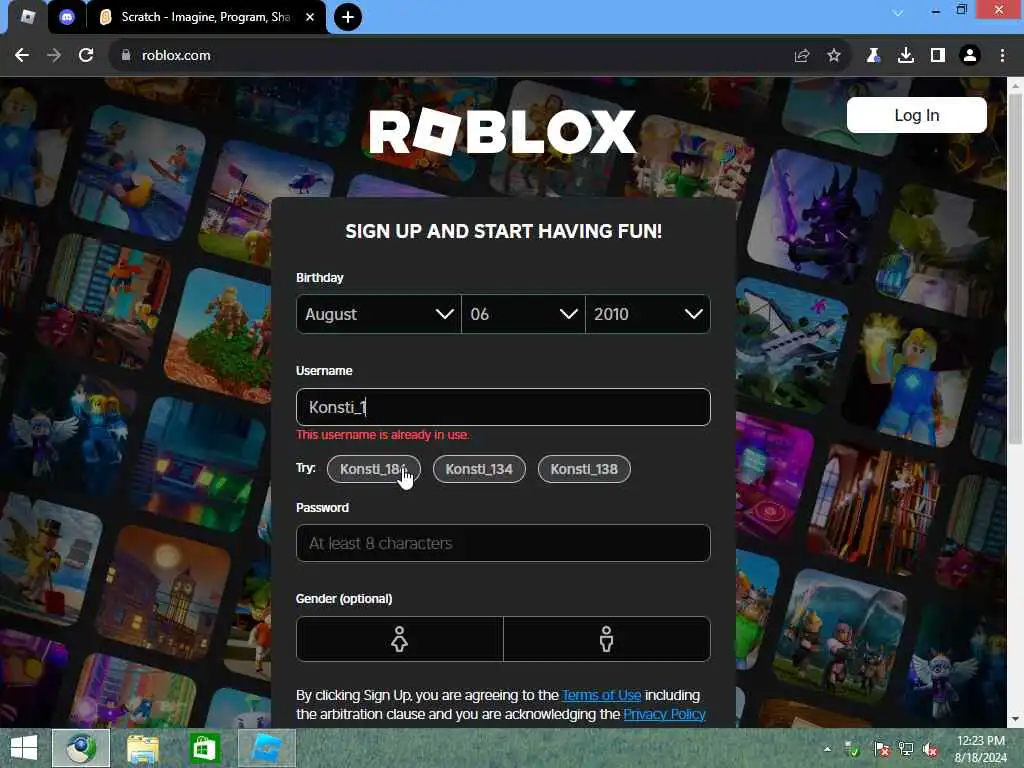Switch to the Roblox pinned tab

27,17
